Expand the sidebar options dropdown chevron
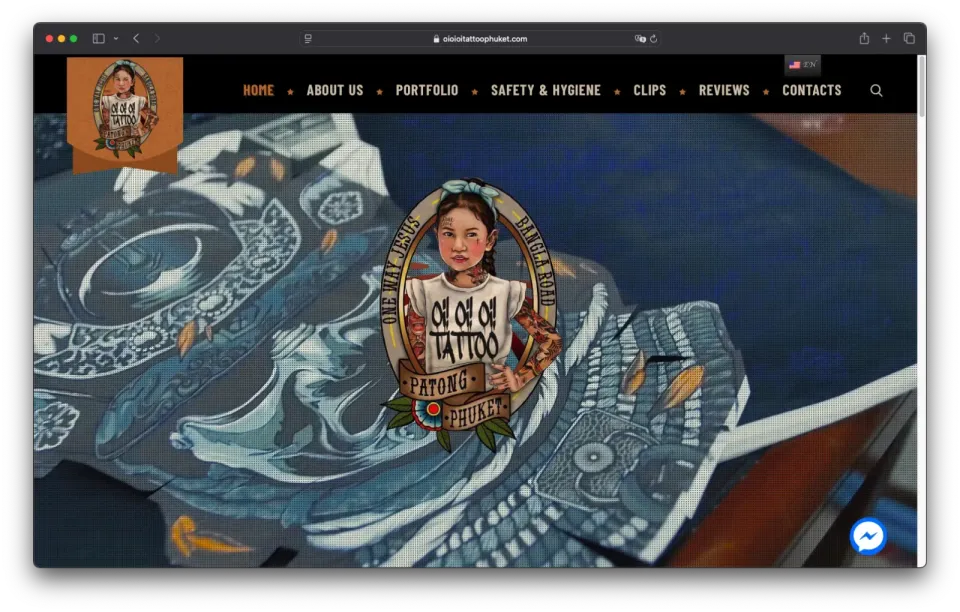 116,39
